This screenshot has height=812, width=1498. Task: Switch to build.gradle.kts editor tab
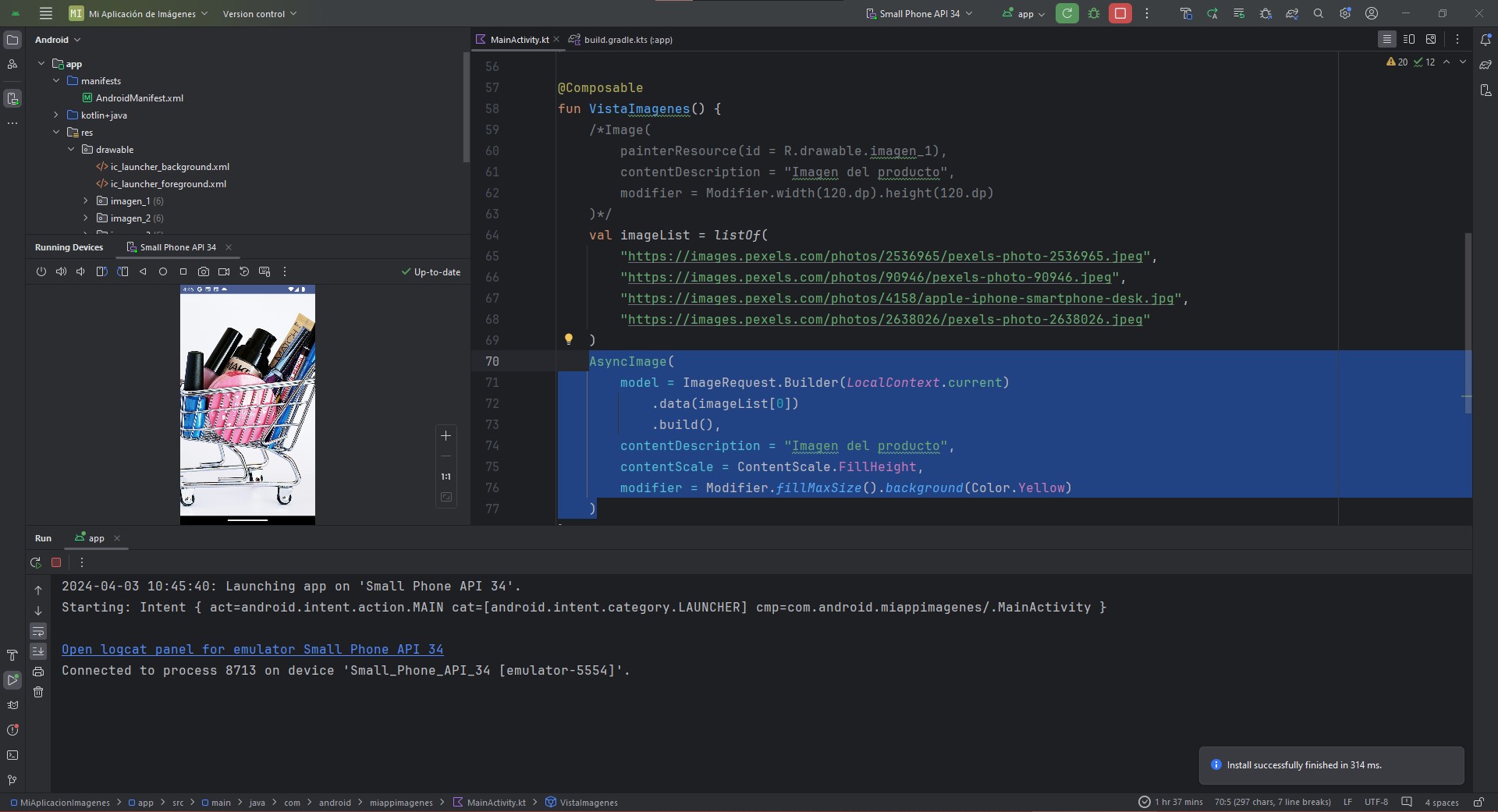click(627, 40)
